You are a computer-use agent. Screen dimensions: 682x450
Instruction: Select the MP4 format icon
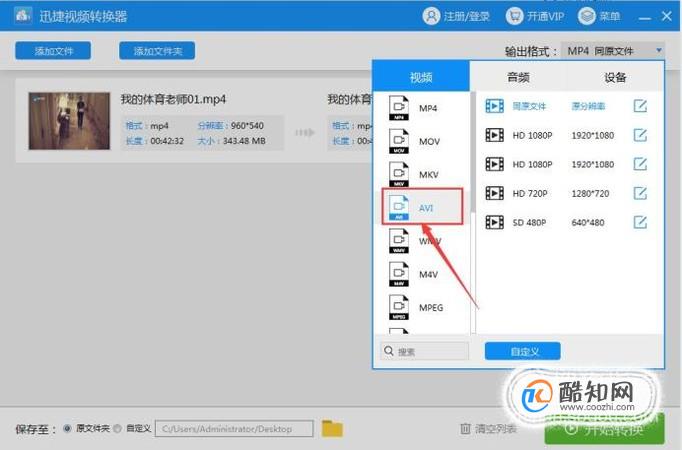(x=399, y=108)
